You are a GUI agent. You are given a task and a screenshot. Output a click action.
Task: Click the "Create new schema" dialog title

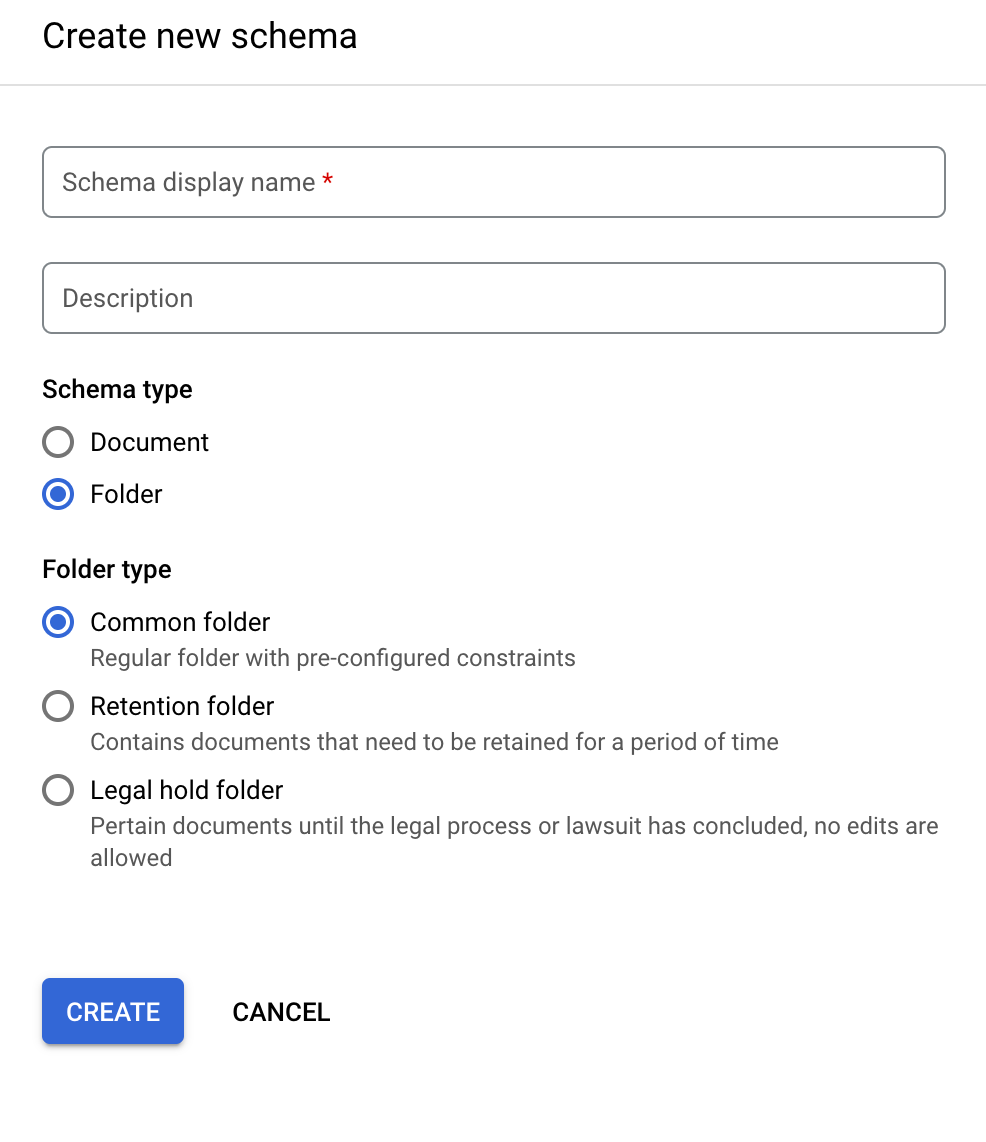pos(200,36)
